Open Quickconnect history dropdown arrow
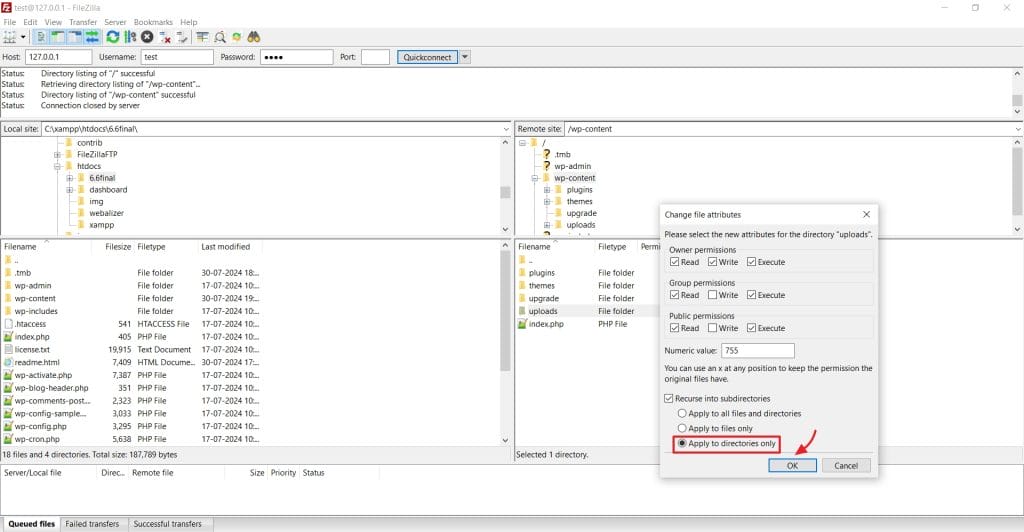Viewport: 1024px width, 532px height. (x=465, y=57)
